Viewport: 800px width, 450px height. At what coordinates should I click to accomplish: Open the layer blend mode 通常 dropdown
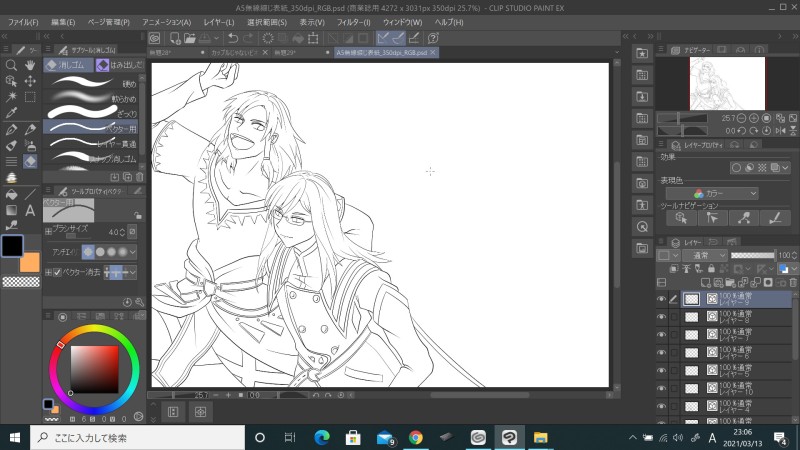[x=705, y=255]
